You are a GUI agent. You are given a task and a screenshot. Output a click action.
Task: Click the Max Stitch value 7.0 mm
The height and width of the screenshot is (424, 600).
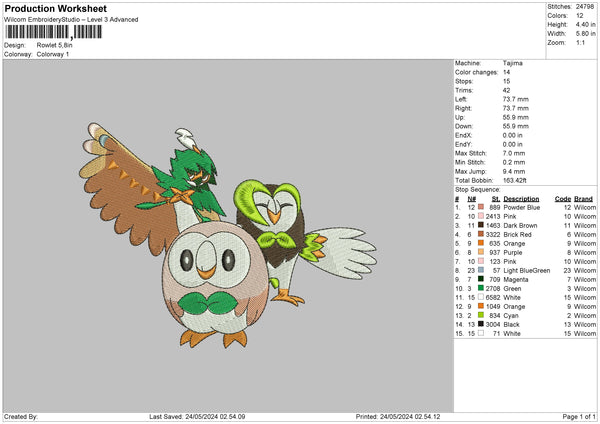514,153
